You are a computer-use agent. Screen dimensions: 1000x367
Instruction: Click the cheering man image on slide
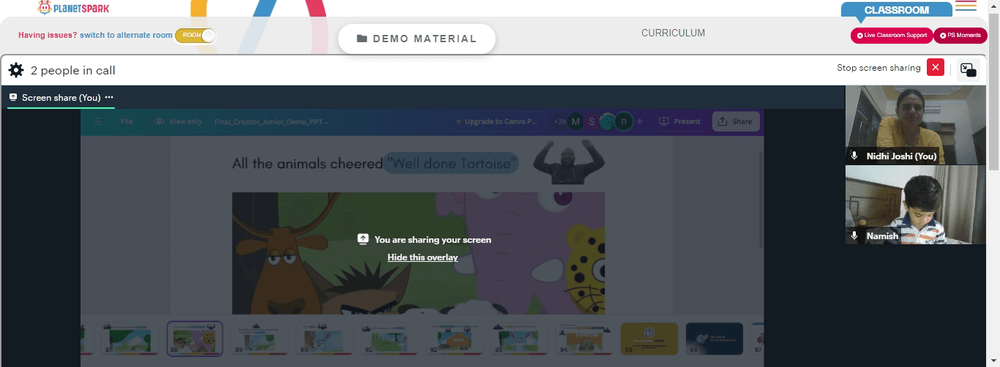click(568, 161)
